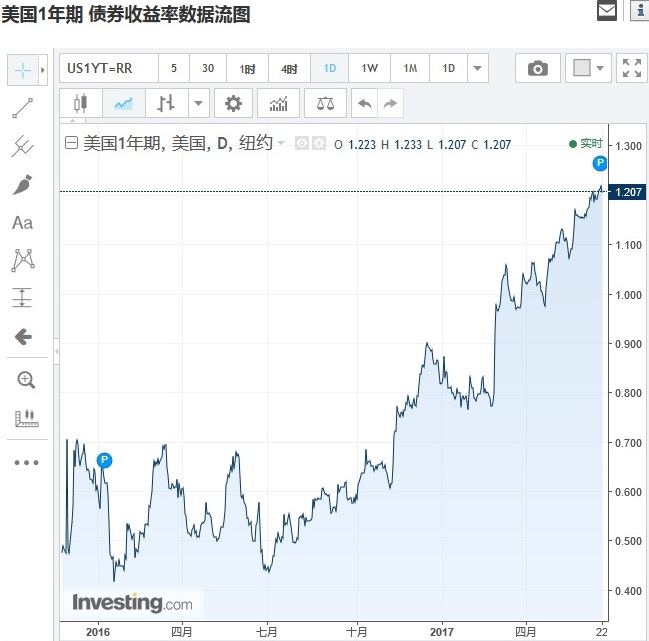649x641 pixels.
Task: Click the envelope email icon
Action: [607, 10]
